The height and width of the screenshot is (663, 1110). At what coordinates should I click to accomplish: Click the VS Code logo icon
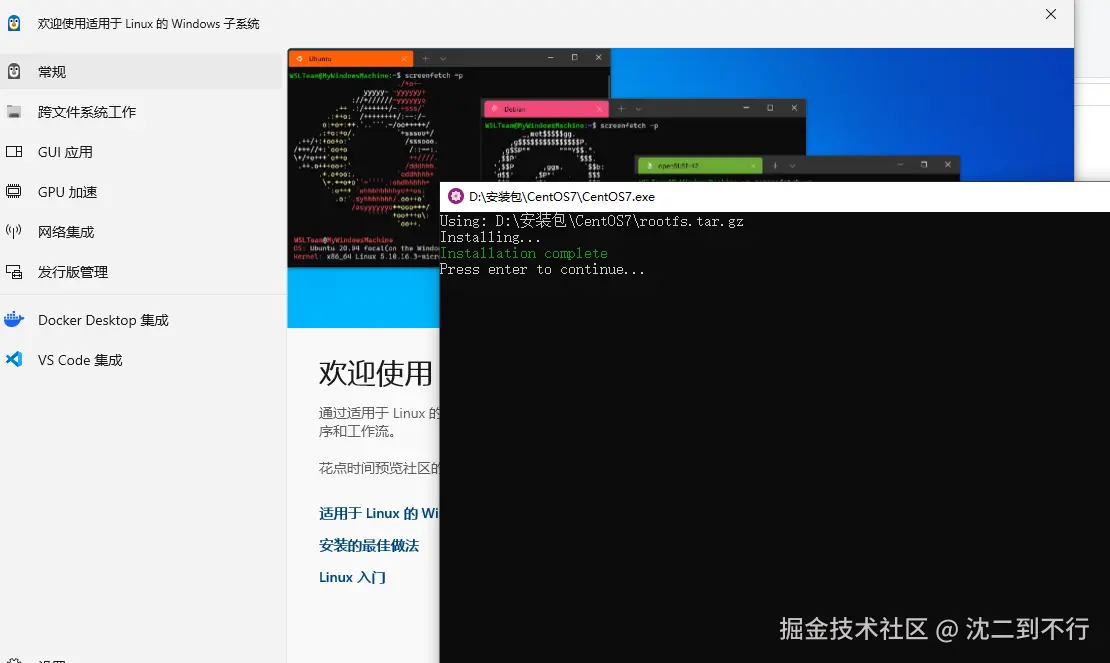coord(13,359)
